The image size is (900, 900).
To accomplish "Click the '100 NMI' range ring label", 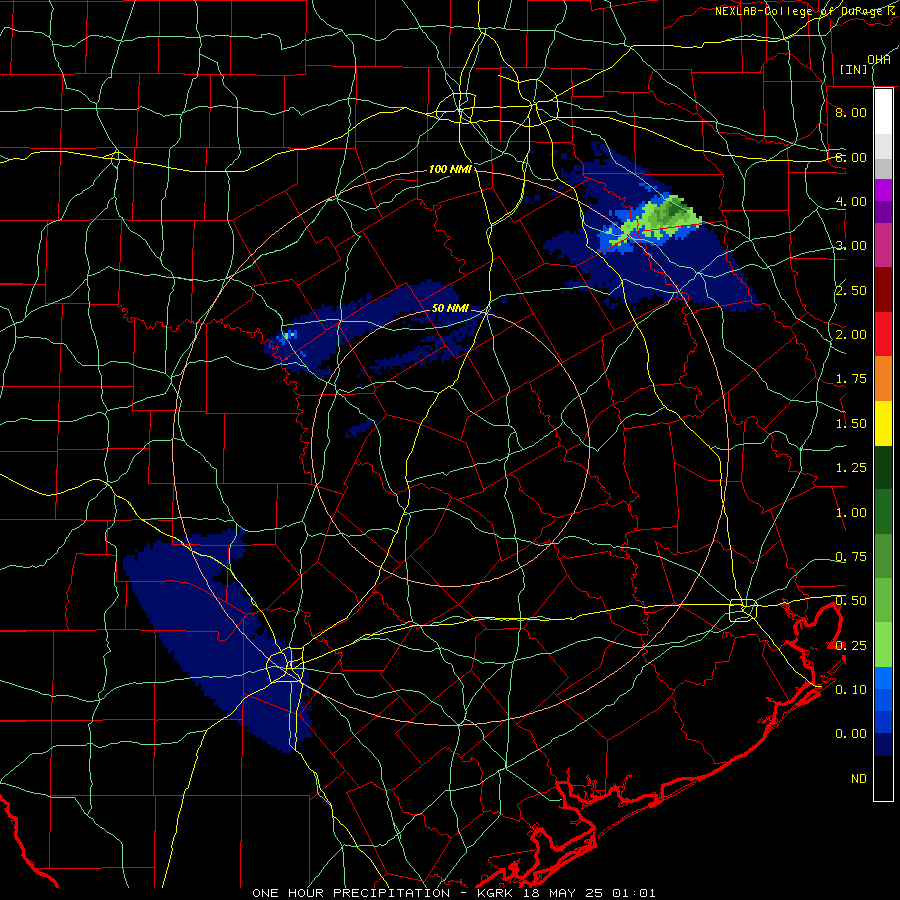I will point(450,169).
